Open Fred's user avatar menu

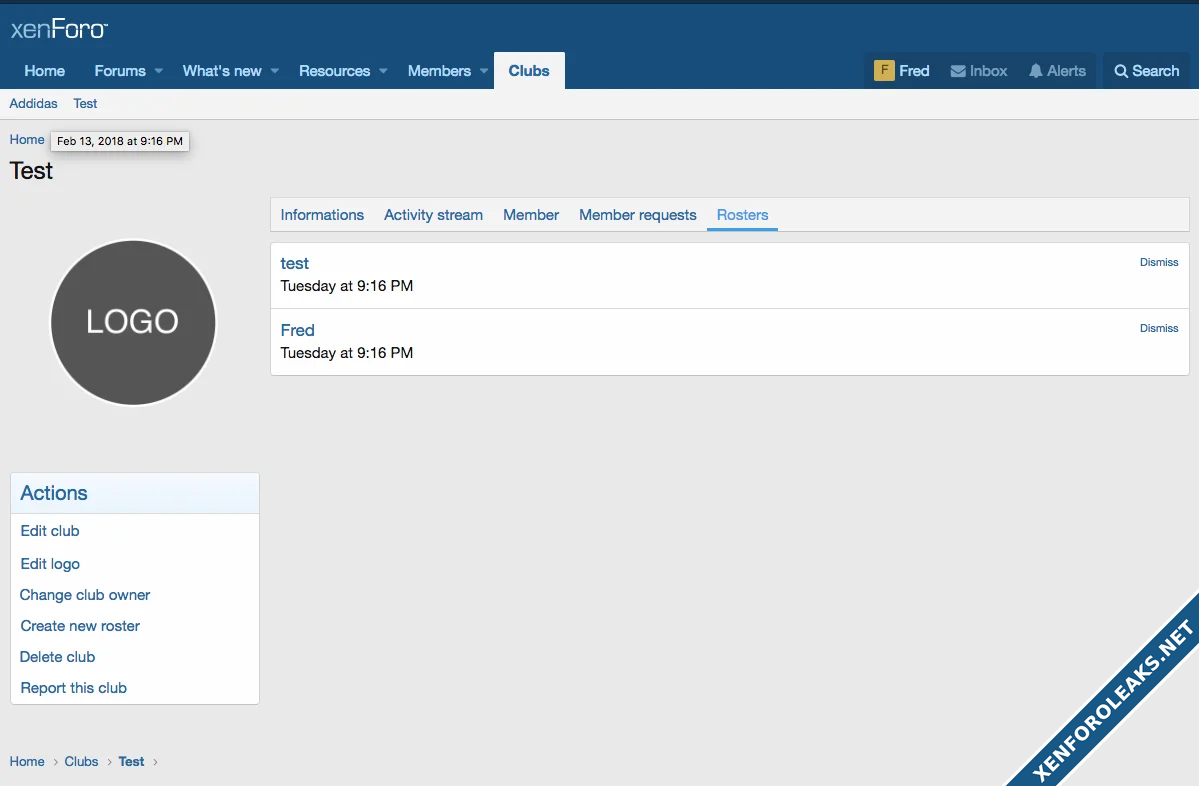pos(884,71)
